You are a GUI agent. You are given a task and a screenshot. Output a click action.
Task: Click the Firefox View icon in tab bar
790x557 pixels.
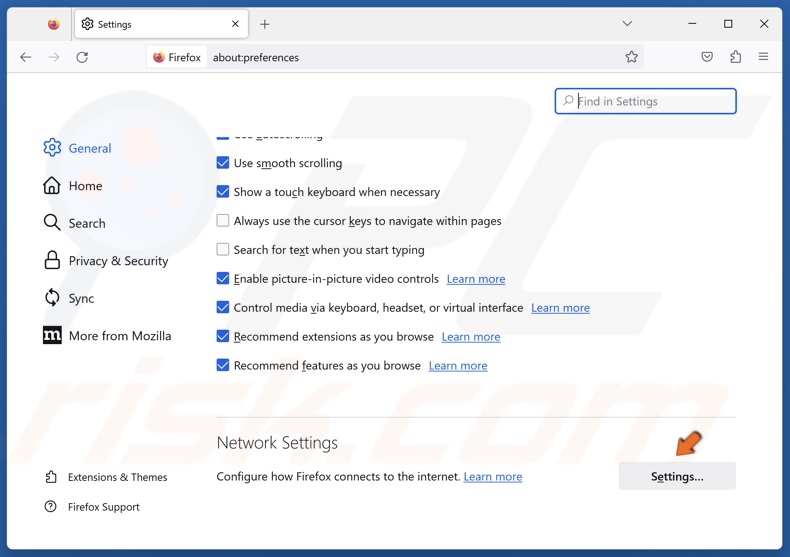(53, 24)
